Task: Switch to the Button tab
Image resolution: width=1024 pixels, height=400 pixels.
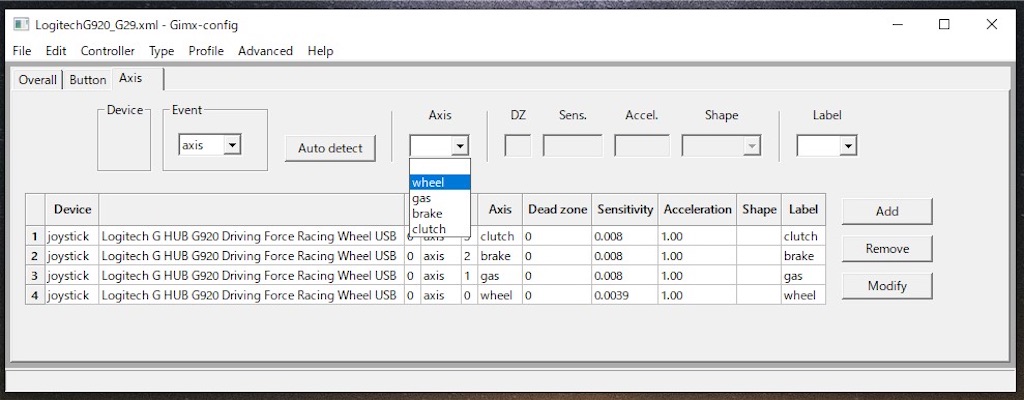Action: point(88,80)
